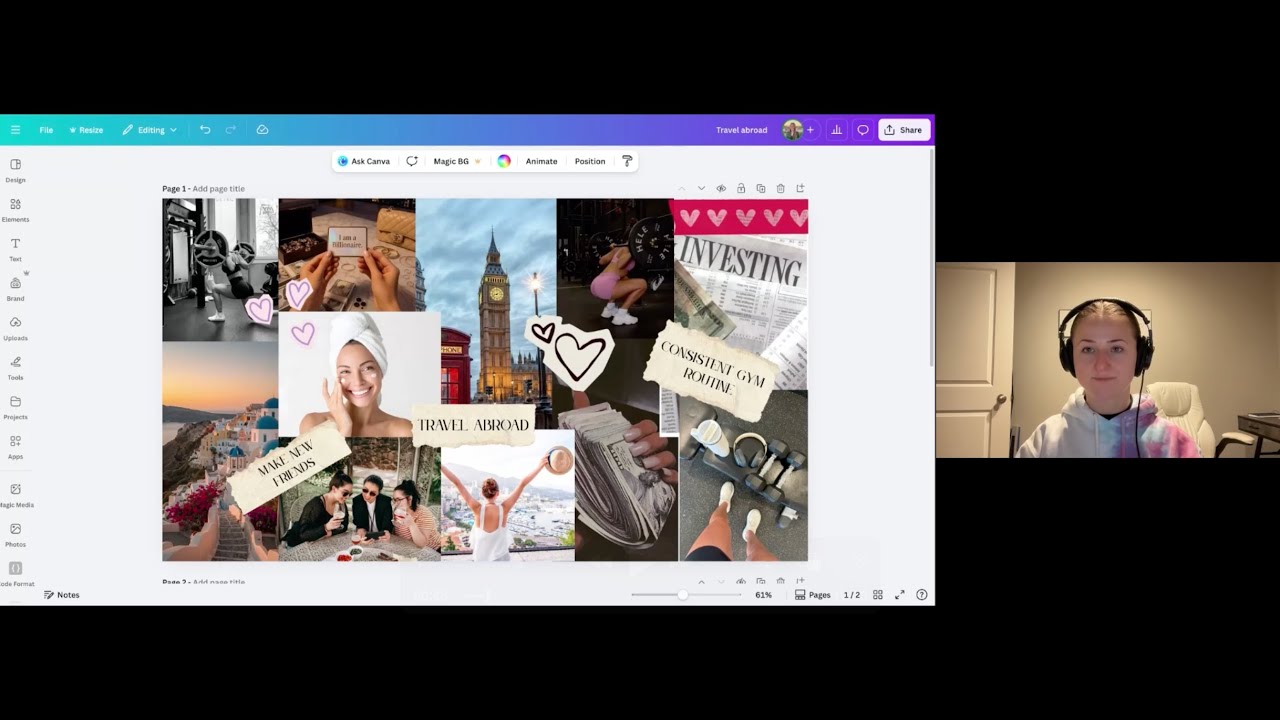Open the 61% zoom level menu
Image resolution: width=1280 pixels, height=720 pixels.
[763, 595]
